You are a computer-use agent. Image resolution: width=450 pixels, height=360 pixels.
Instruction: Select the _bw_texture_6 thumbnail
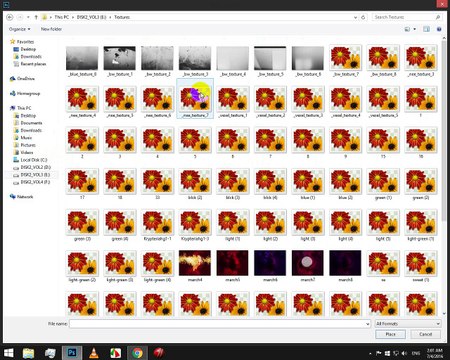pos(308,58)
